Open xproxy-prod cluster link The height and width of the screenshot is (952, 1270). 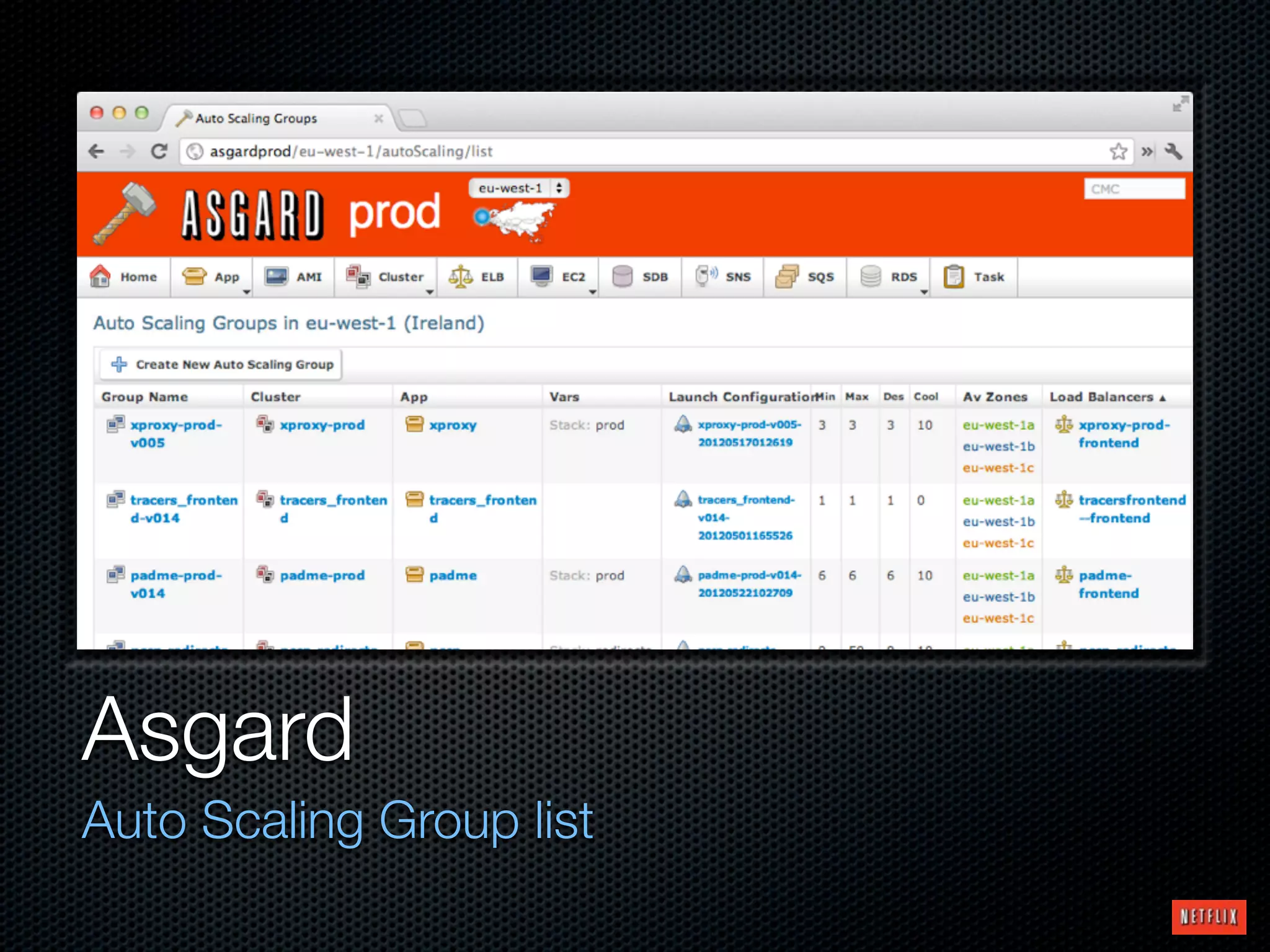(322, 425)
